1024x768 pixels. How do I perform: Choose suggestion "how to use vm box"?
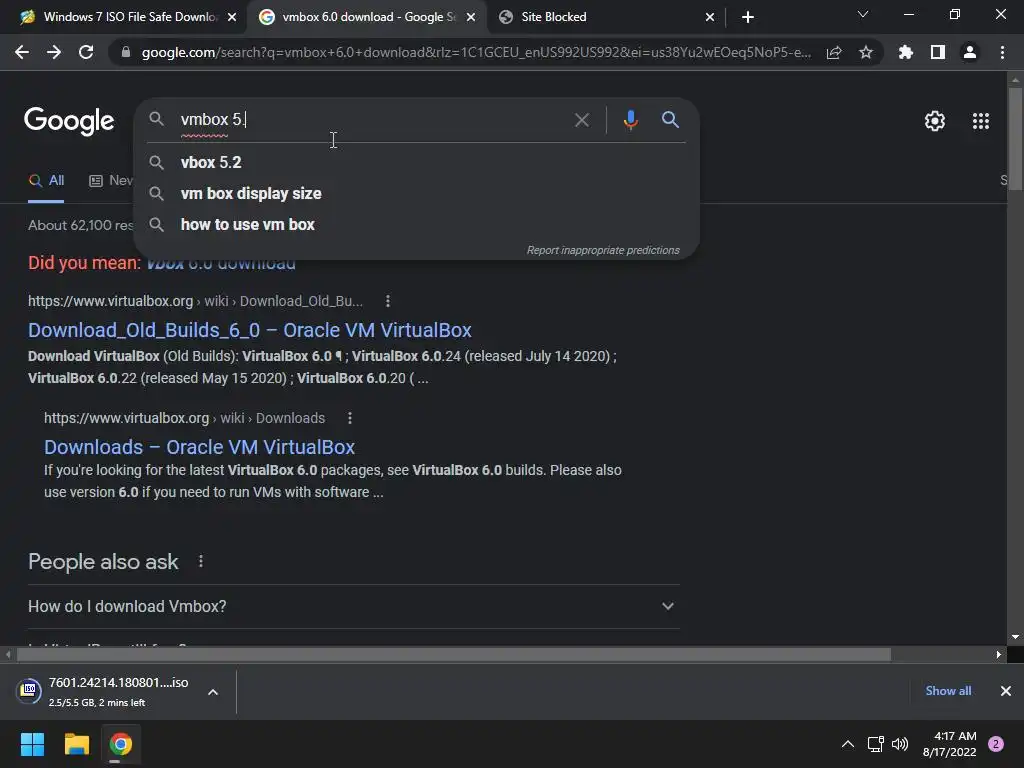point(416,225)
